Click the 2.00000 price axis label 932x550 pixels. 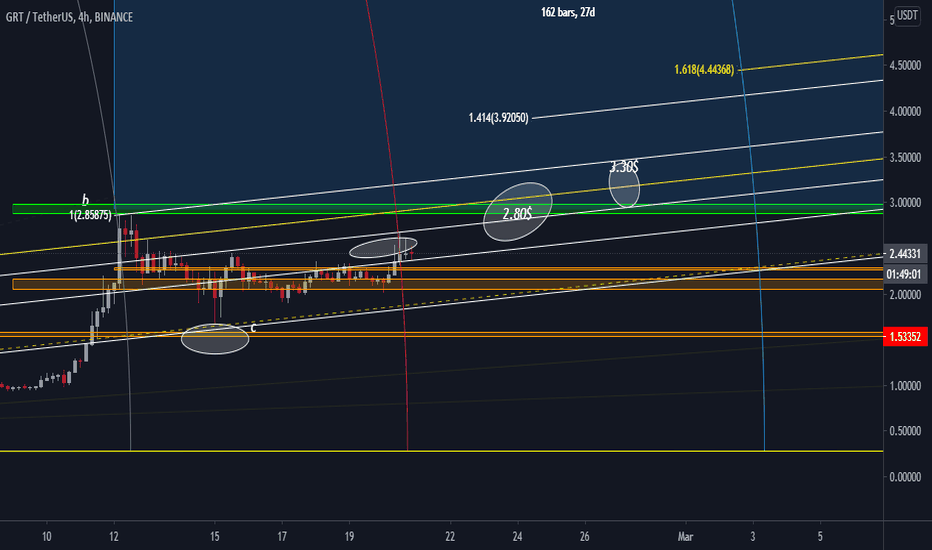tap(905, 295)
